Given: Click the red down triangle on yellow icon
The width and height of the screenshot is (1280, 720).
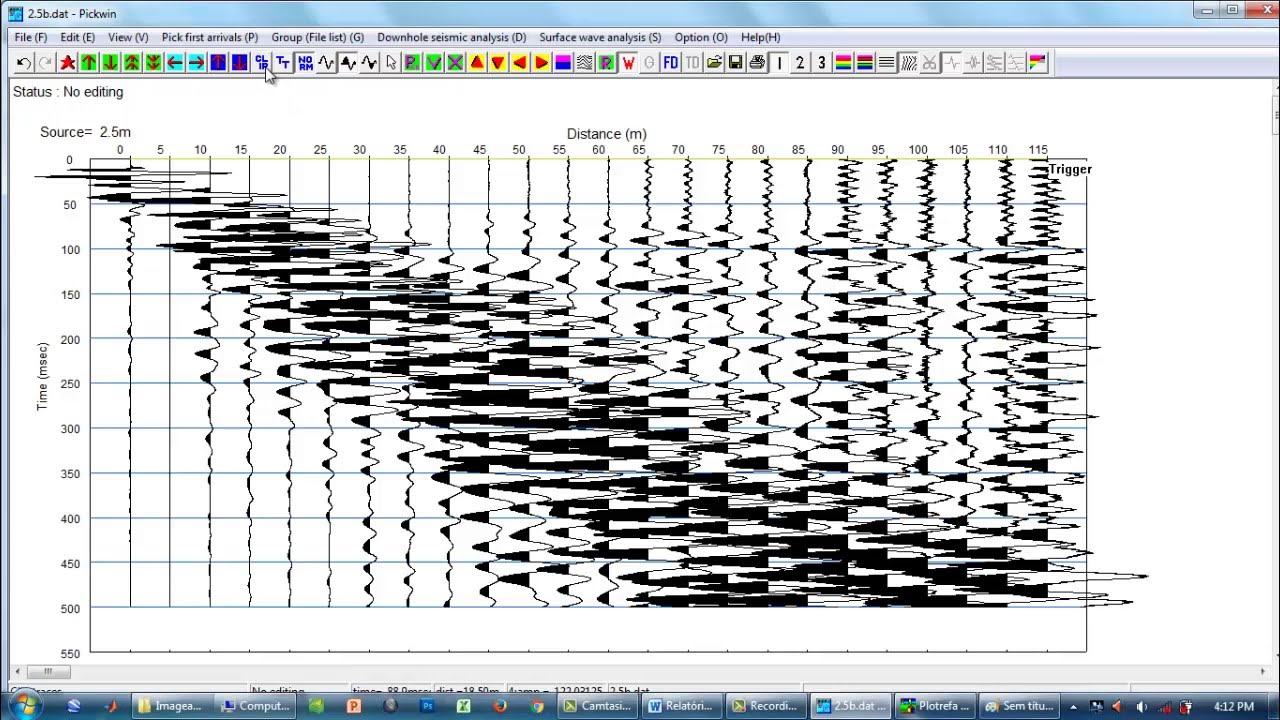Looking at the screenshot, I should 498,63.
